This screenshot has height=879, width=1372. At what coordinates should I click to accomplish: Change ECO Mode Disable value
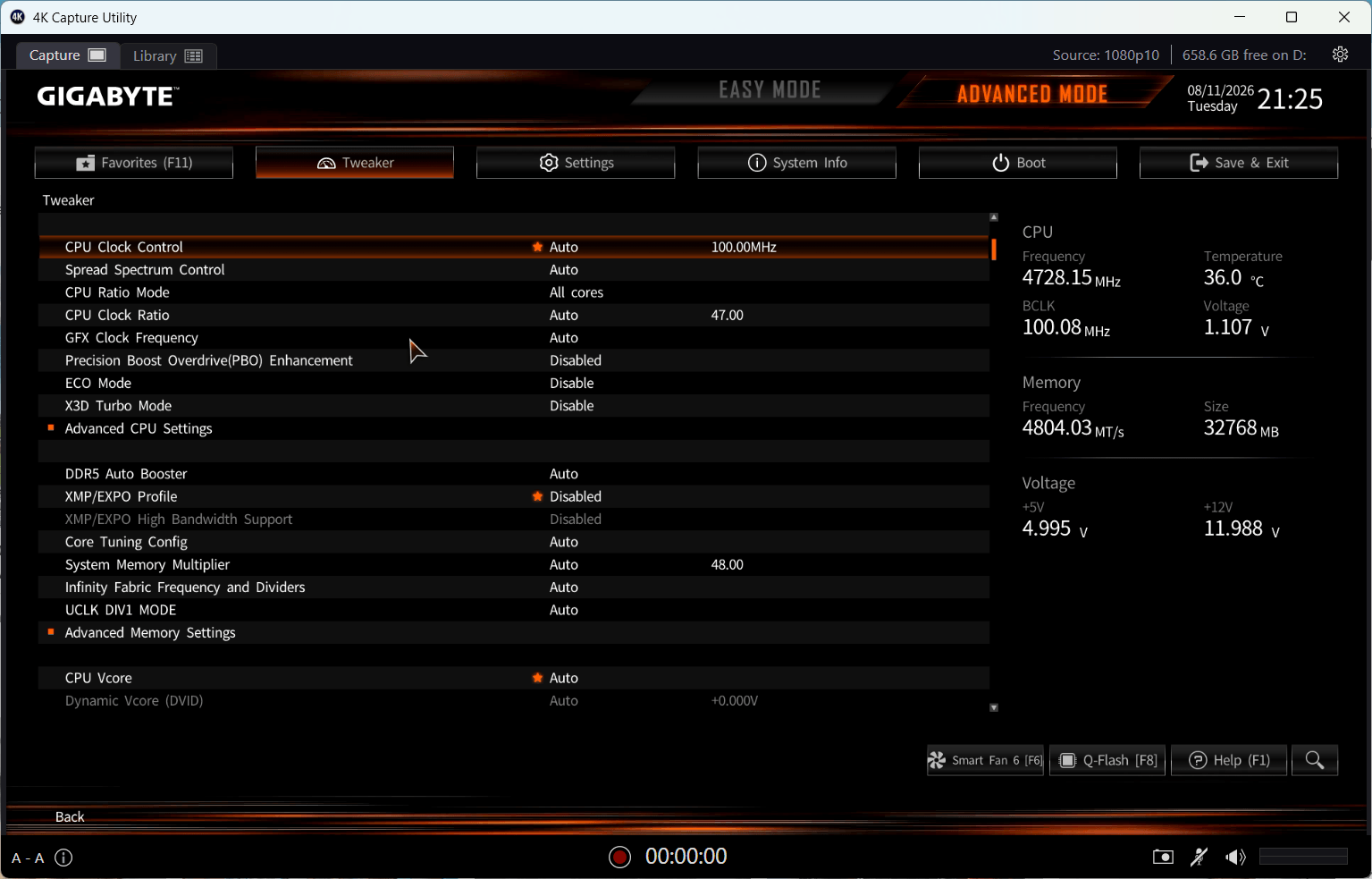(572, 383)
